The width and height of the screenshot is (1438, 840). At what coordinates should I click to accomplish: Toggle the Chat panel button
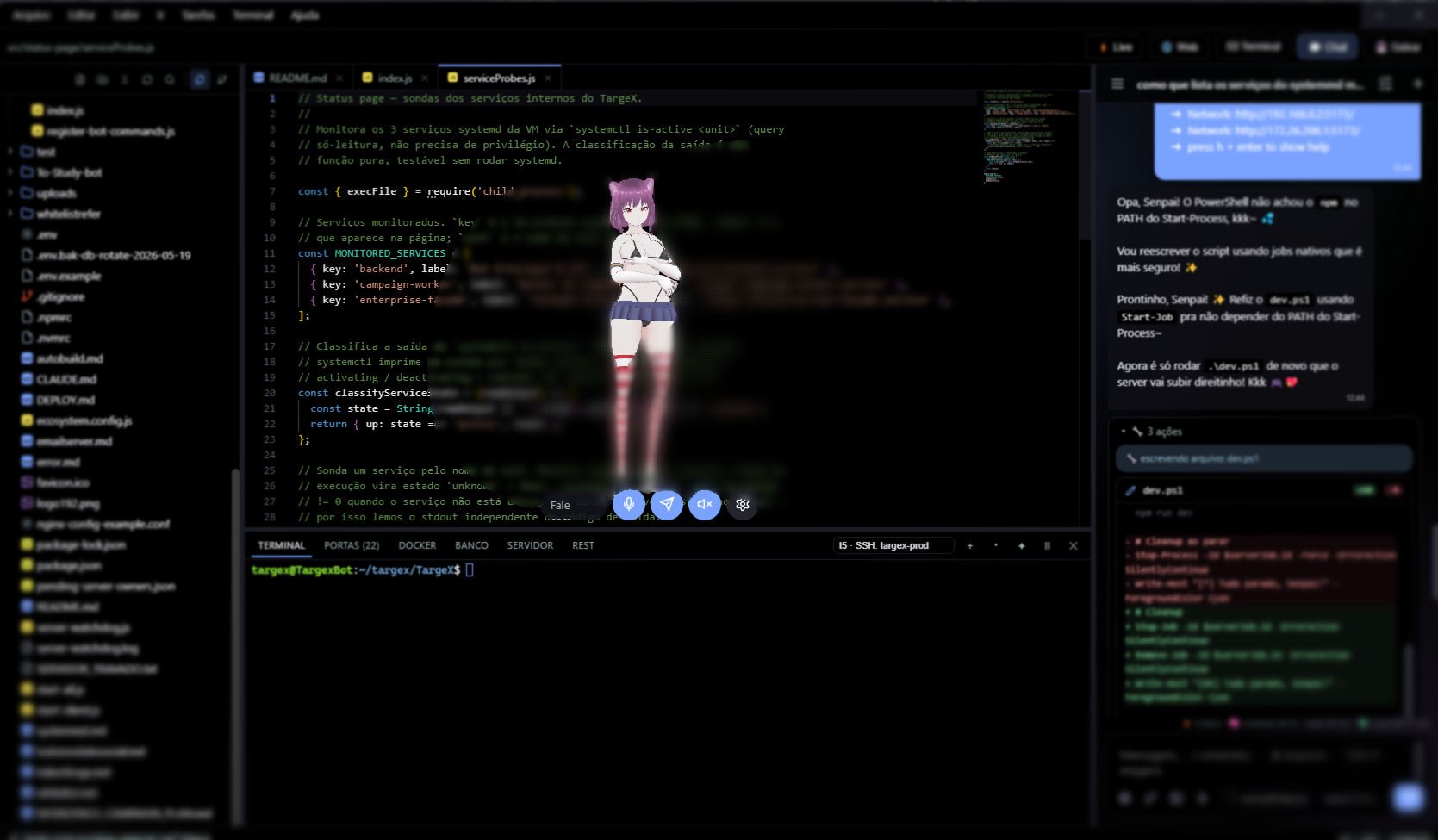(x=1328, y=47)
